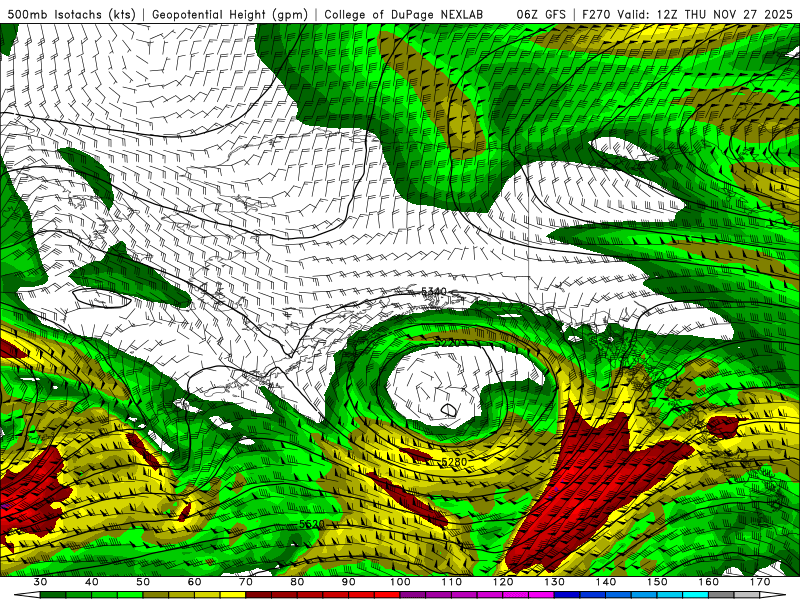Click the 30 kts color scale label
The width and height of the screenshot is (800, 600).
tap(40, 582)
